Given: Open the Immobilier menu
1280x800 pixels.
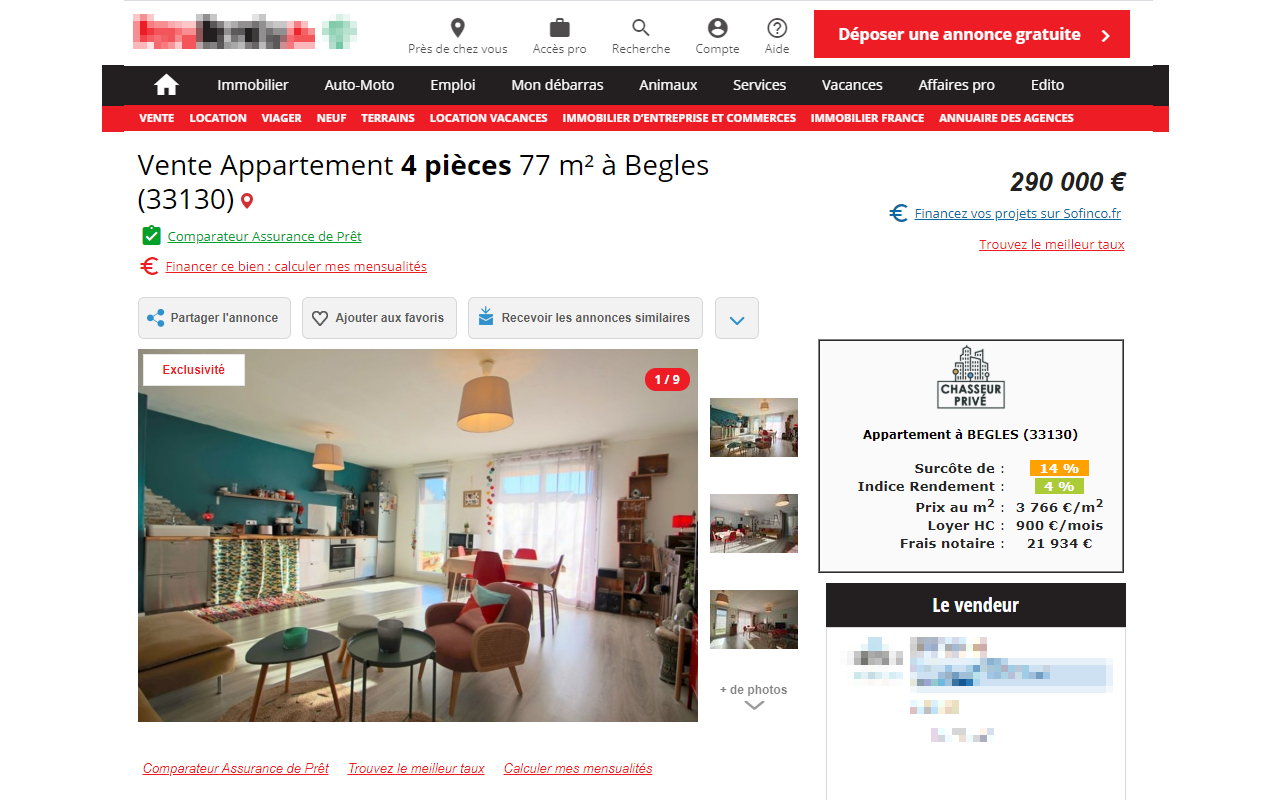Looking at the screenshot, I should (253, 85).
